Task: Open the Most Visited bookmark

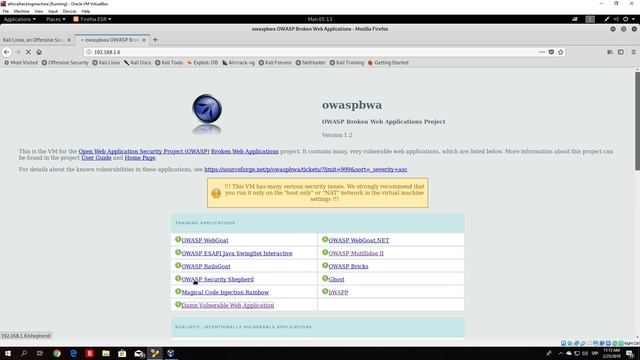Action: pos(21,63)
